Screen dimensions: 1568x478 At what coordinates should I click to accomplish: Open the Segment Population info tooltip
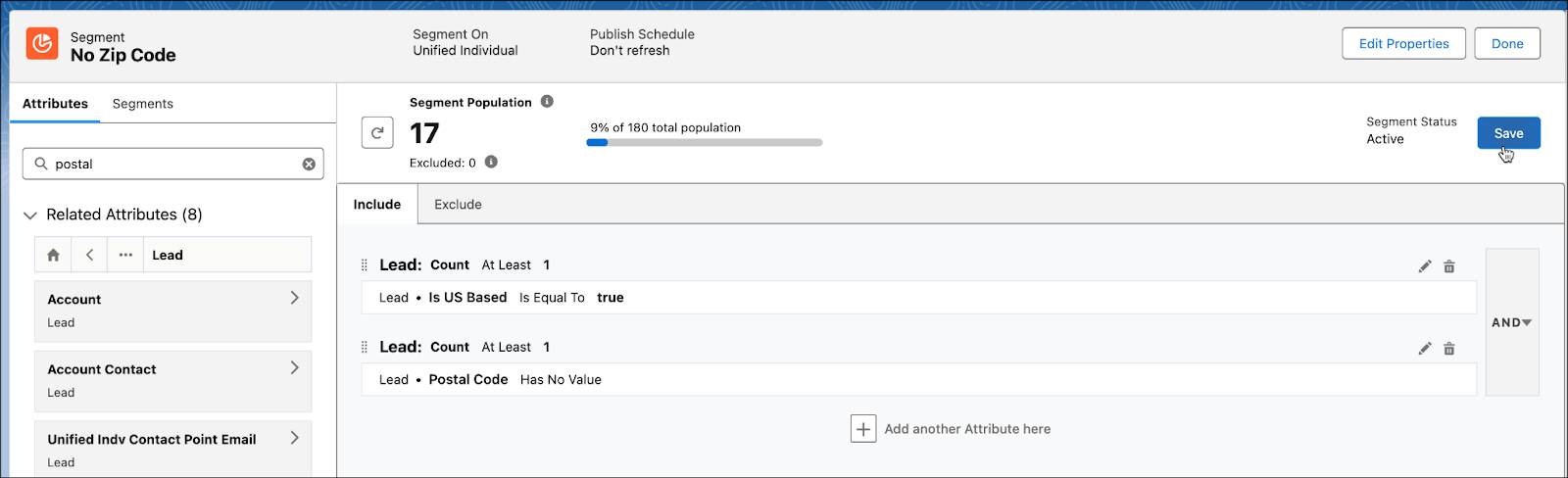point(547,101)
